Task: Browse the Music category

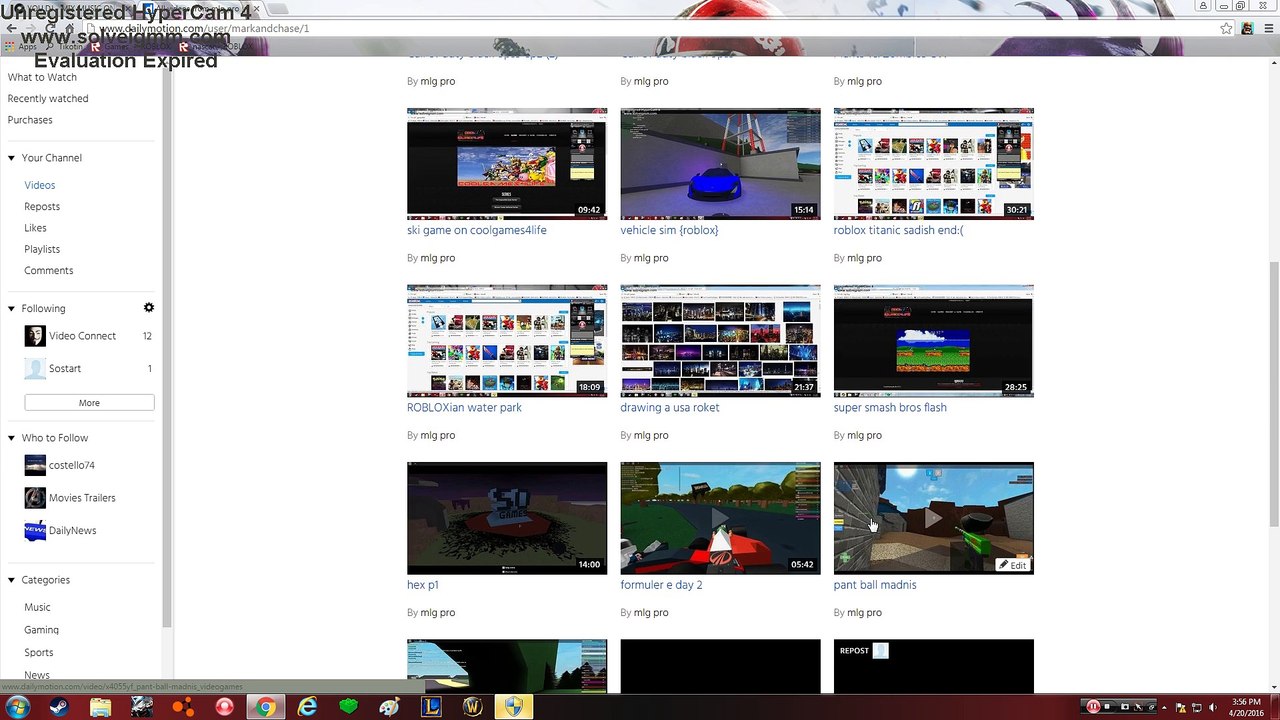Action: click(37, 608)
